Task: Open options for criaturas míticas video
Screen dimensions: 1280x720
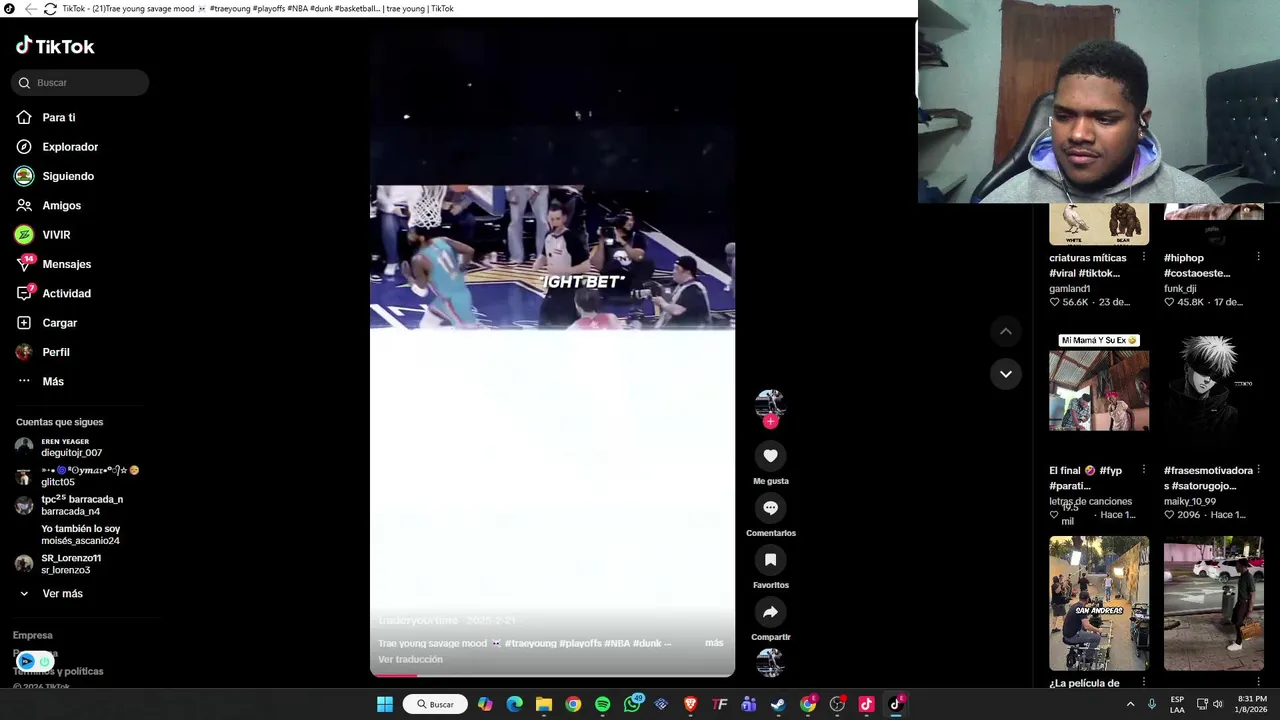Action: [x=1144, y=258]
